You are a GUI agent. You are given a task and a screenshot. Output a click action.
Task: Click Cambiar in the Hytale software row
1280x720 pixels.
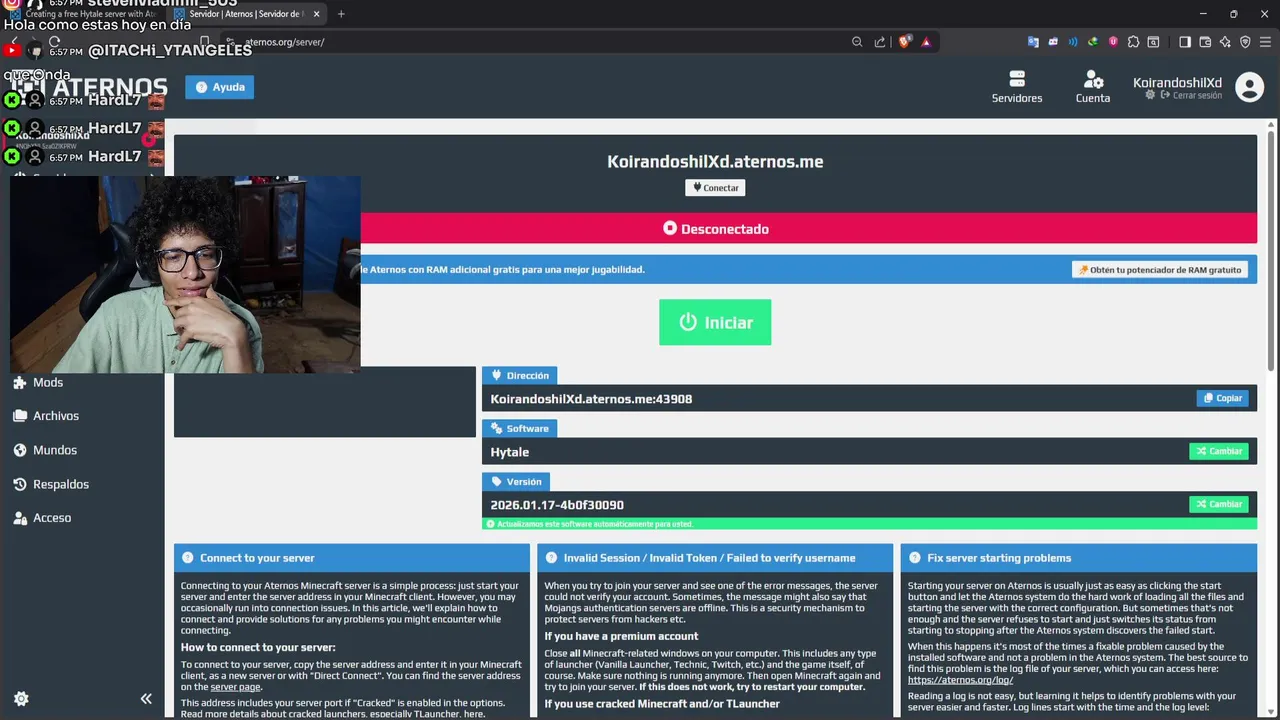click(x=1218, y=451)
